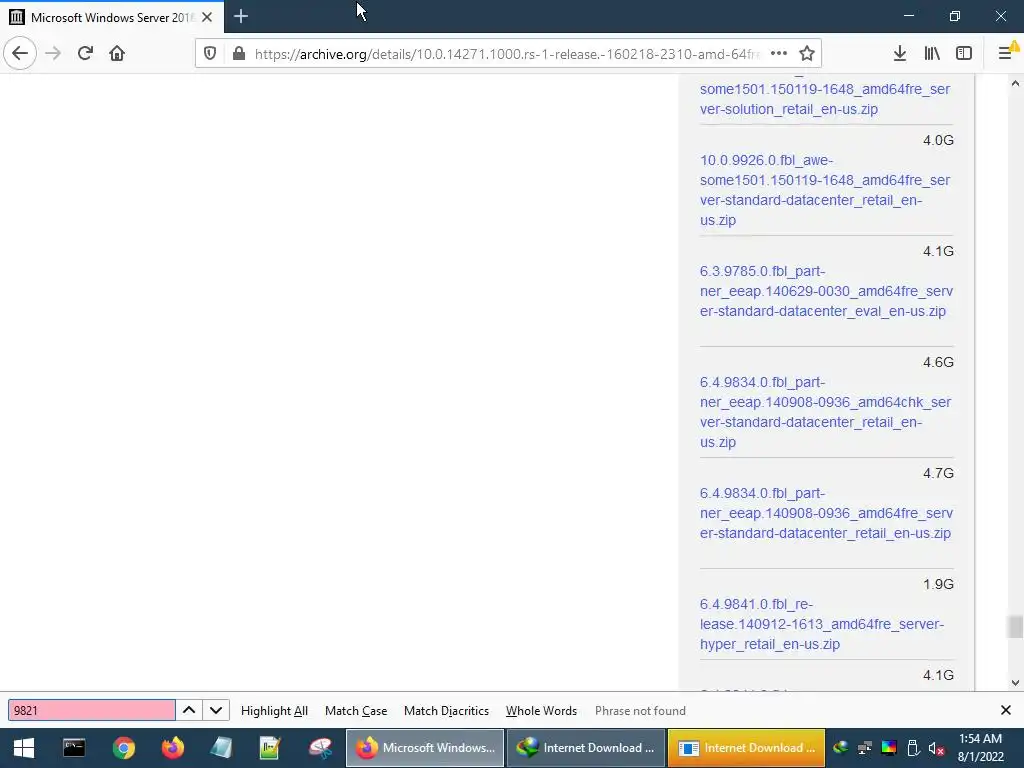Viewport: 1024px width, 768px height.
Task: Open tracking protection shield info
Action: tap(210, 54)
